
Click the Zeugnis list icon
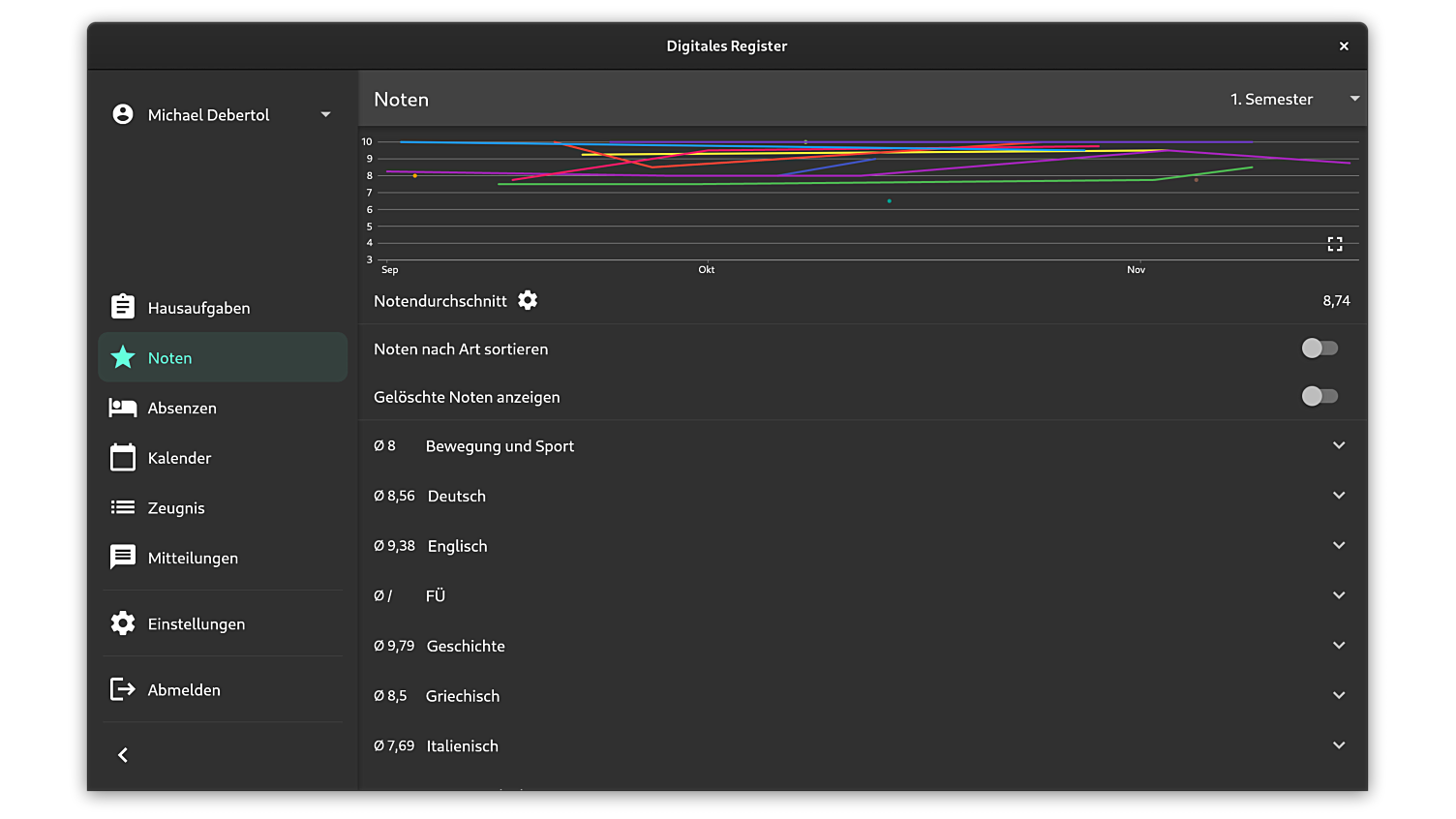click(123, 507)
